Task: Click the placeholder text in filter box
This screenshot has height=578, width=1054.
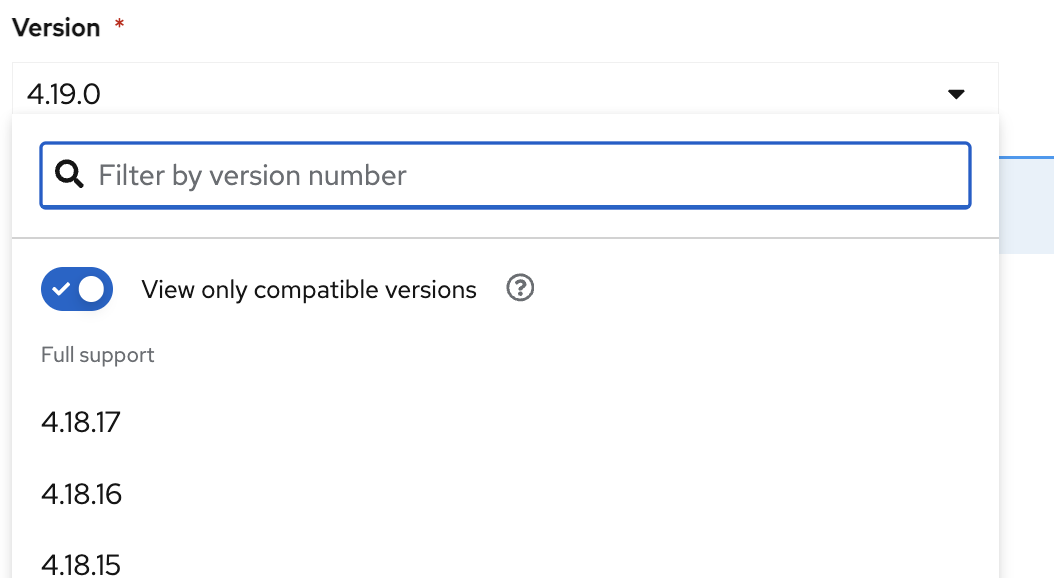Action: [x=252, y=176]
